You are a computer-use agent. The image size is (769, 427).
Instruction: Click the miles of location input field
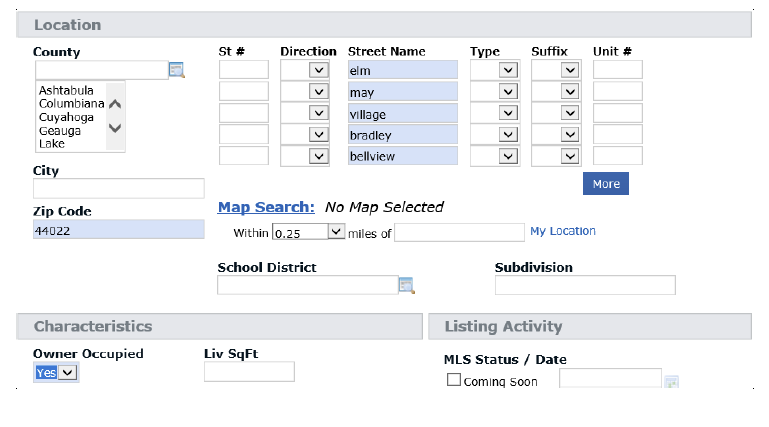coord(459,232)
